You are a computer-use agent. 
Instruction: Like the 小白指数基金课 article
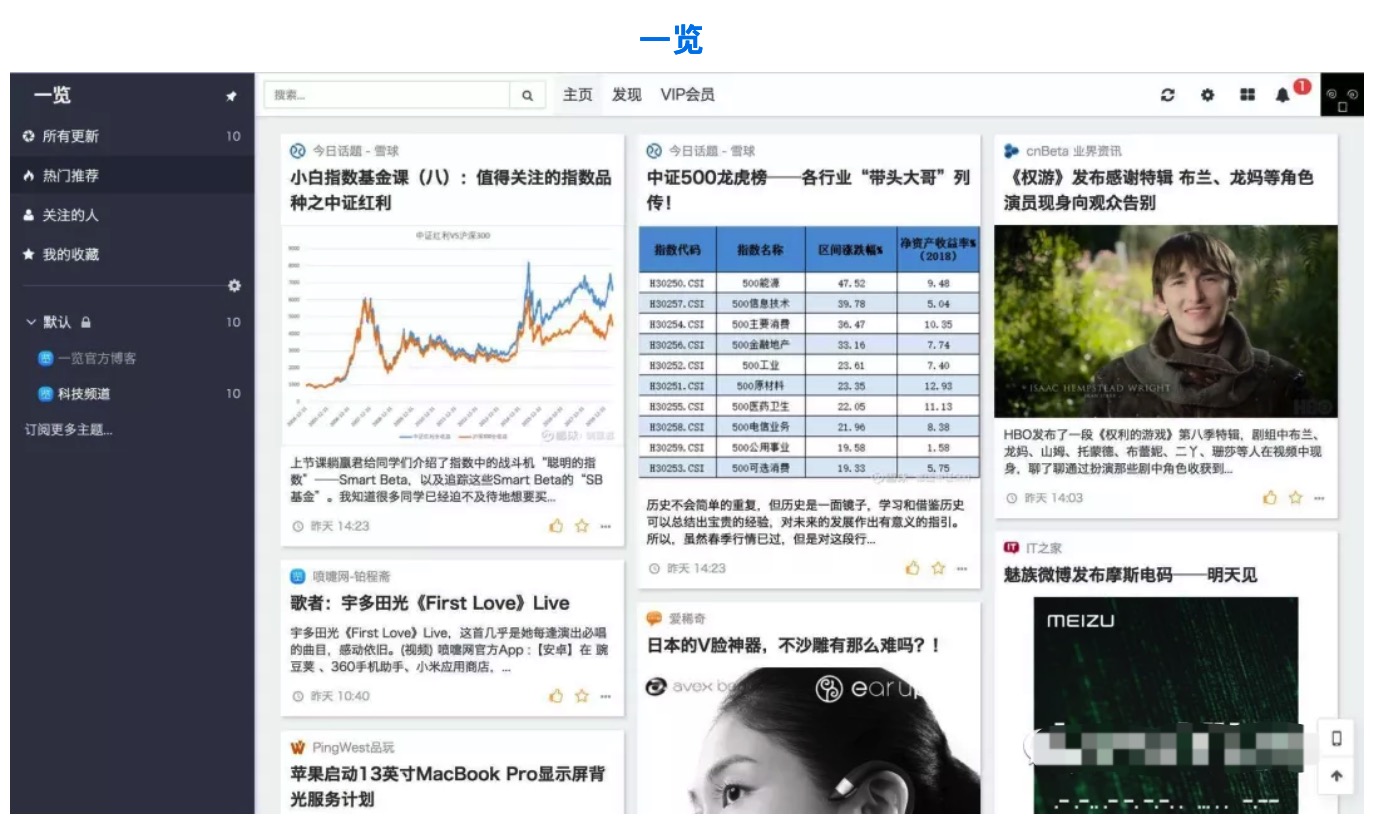(556, 526)
